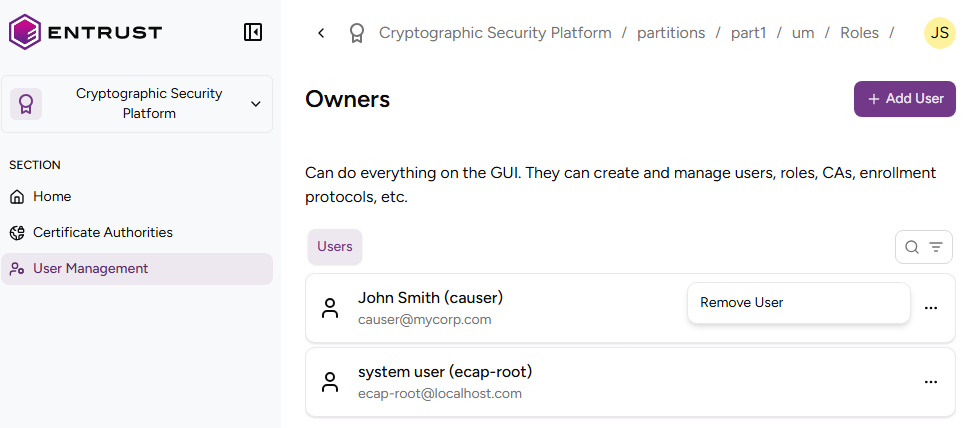This screenshot has width=970, height=428.
Task: Select Remove User from the context menu
Action: [x=741, y=303]
